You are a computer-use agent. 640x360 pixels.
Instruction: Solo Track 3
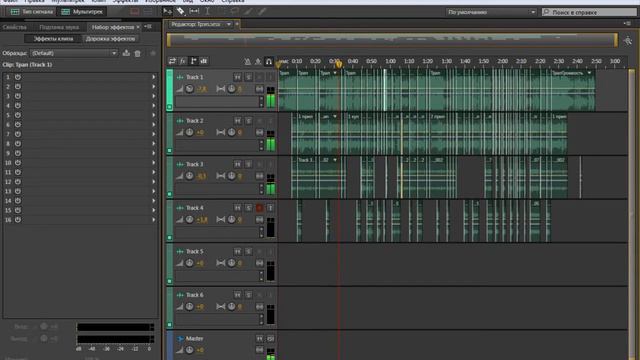248,164
